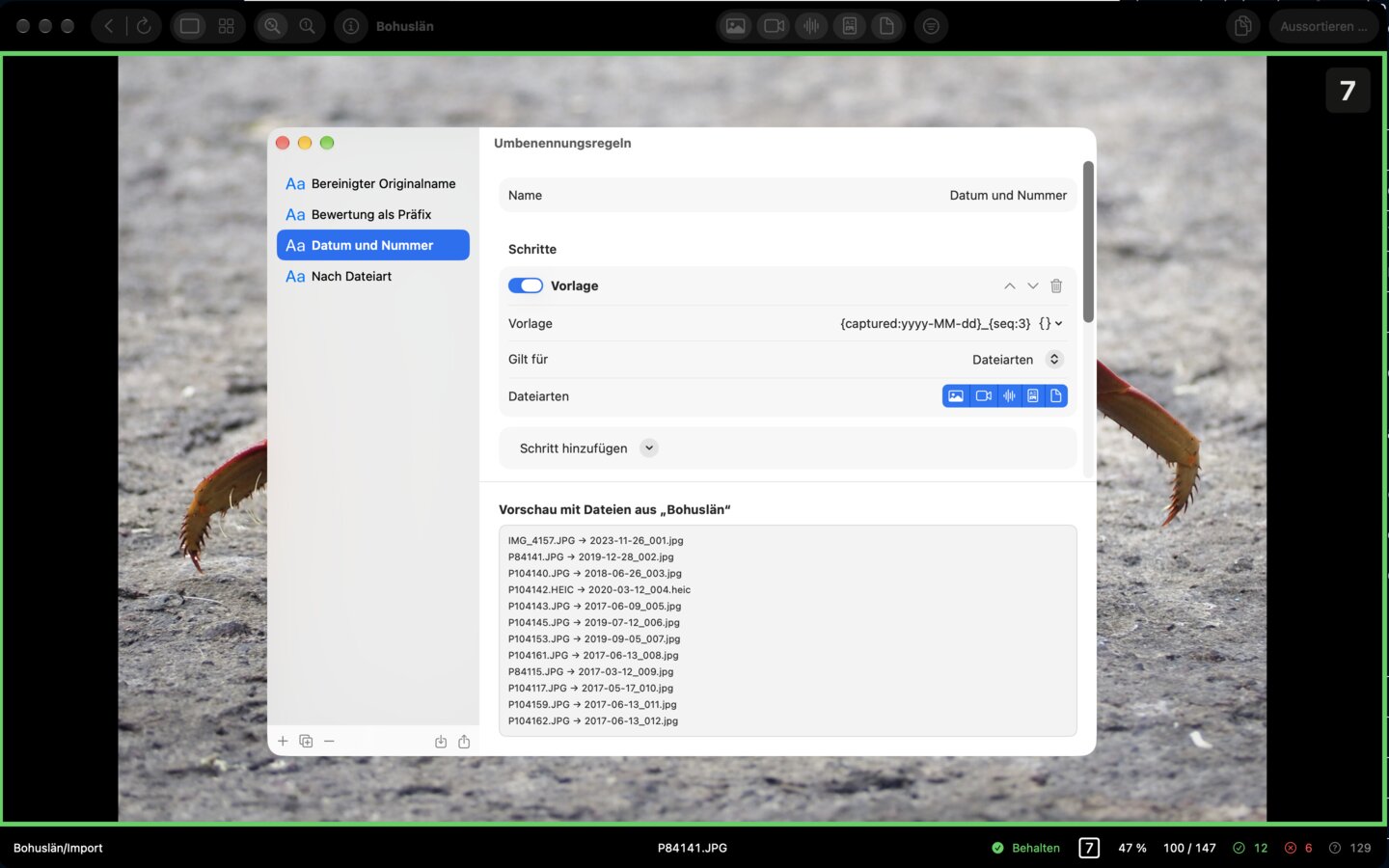
Task: Switch to single image view in toolbar
Action: (x=190, y=26)
